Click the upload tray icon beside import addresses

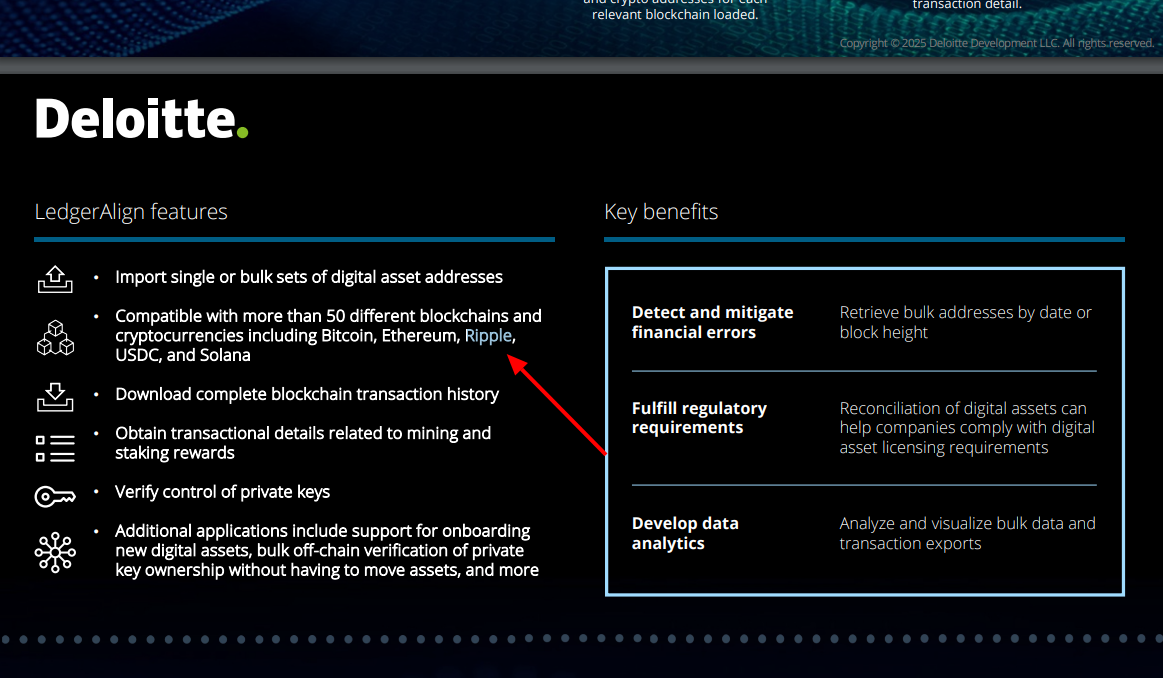pos(55,280)
